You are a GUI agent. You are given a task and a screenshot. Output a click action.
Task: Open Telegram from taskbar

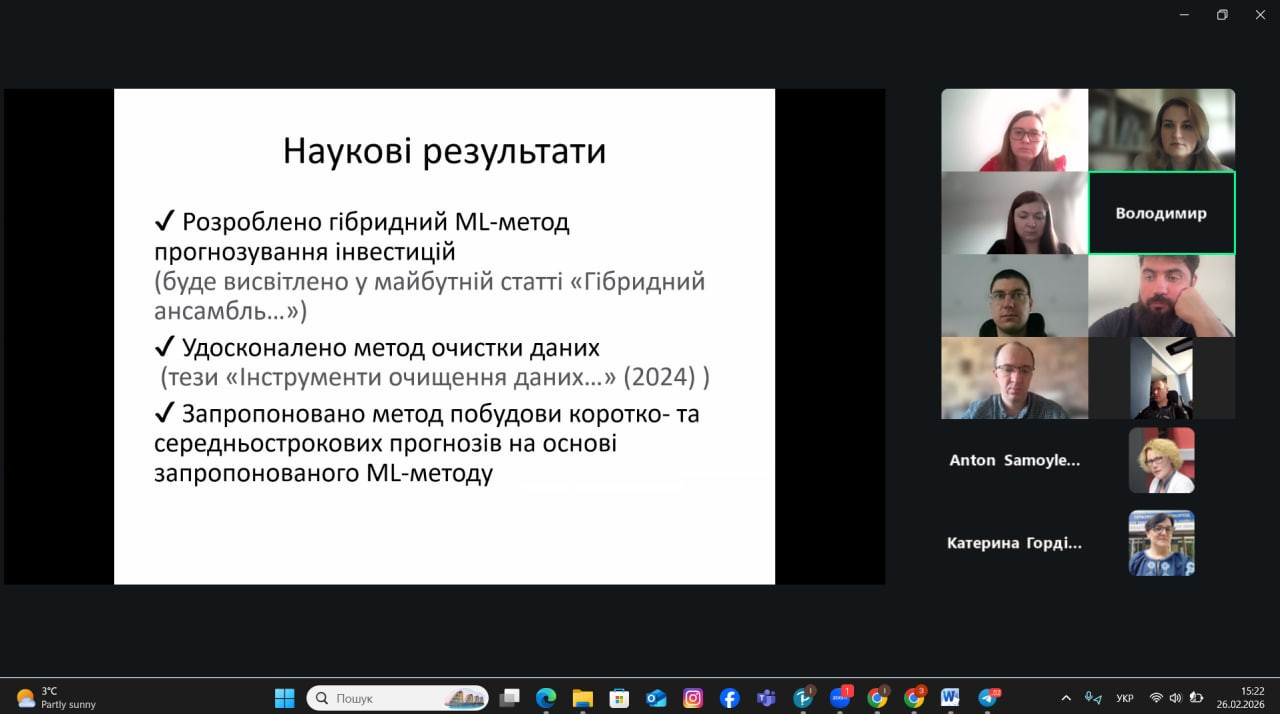(x=987, y=698)
